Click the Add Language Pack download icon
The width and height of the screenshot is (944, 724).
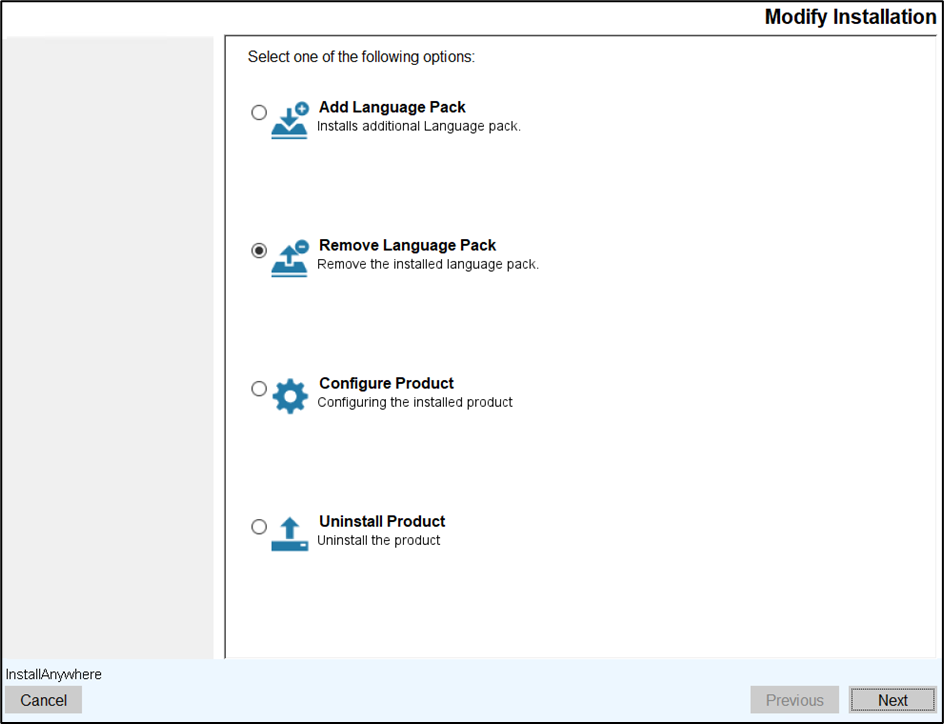[x=290, y=120]
